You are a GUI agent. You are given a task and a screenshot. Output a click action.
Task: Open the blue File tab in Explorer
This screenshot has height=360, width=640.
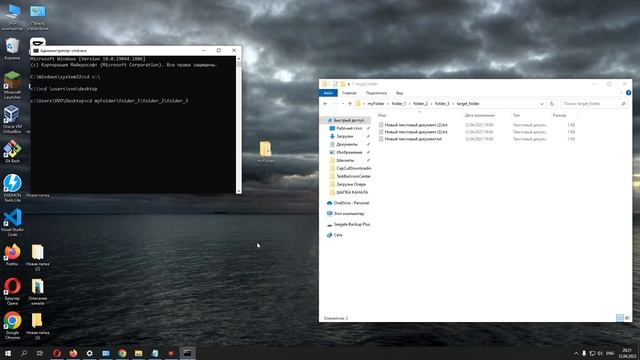tap(328, 93)
